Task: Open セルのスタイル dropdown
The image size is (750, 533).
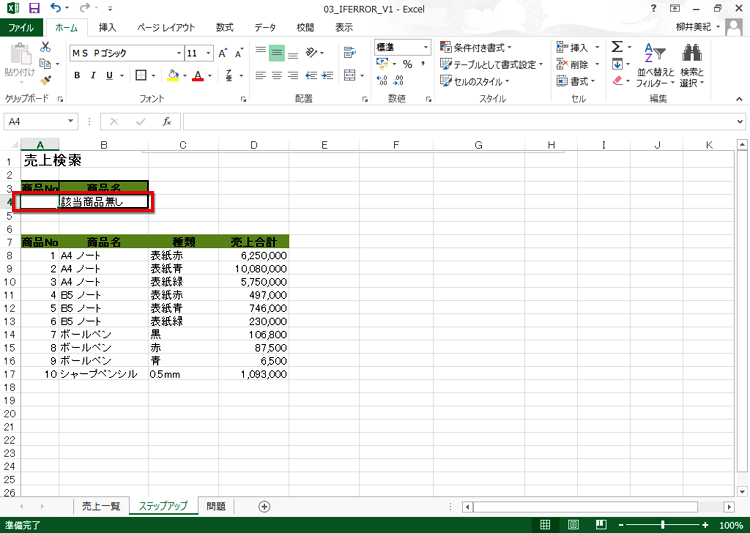Action: (x=474, y=81)
